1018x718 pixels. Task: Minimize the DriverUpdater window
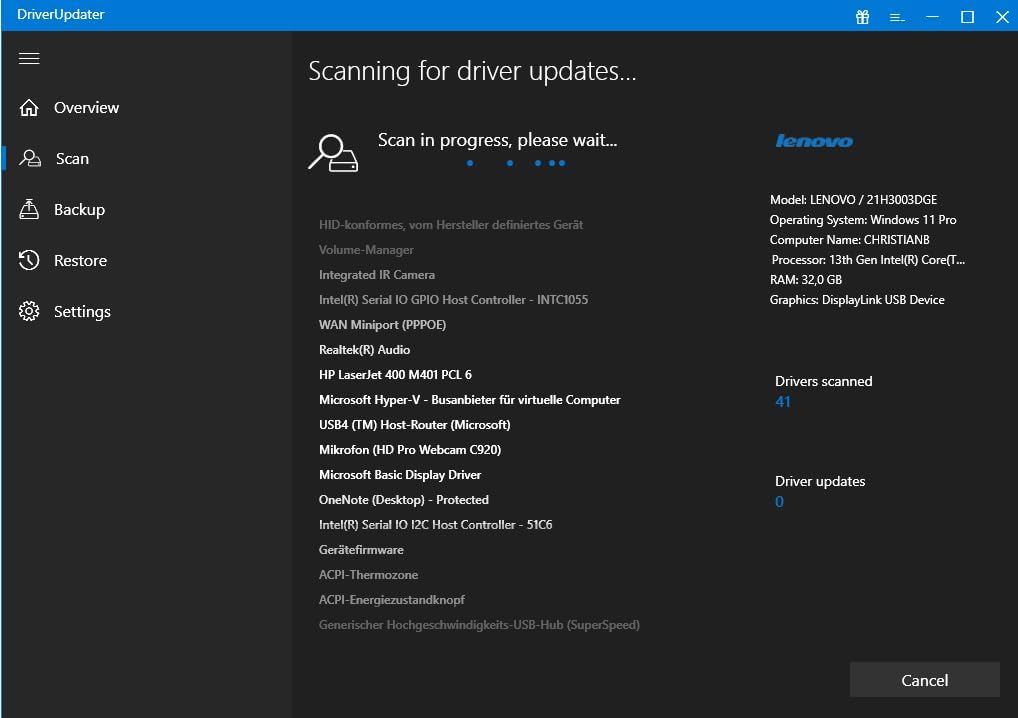pyautogui.click(x=932, y=17)
